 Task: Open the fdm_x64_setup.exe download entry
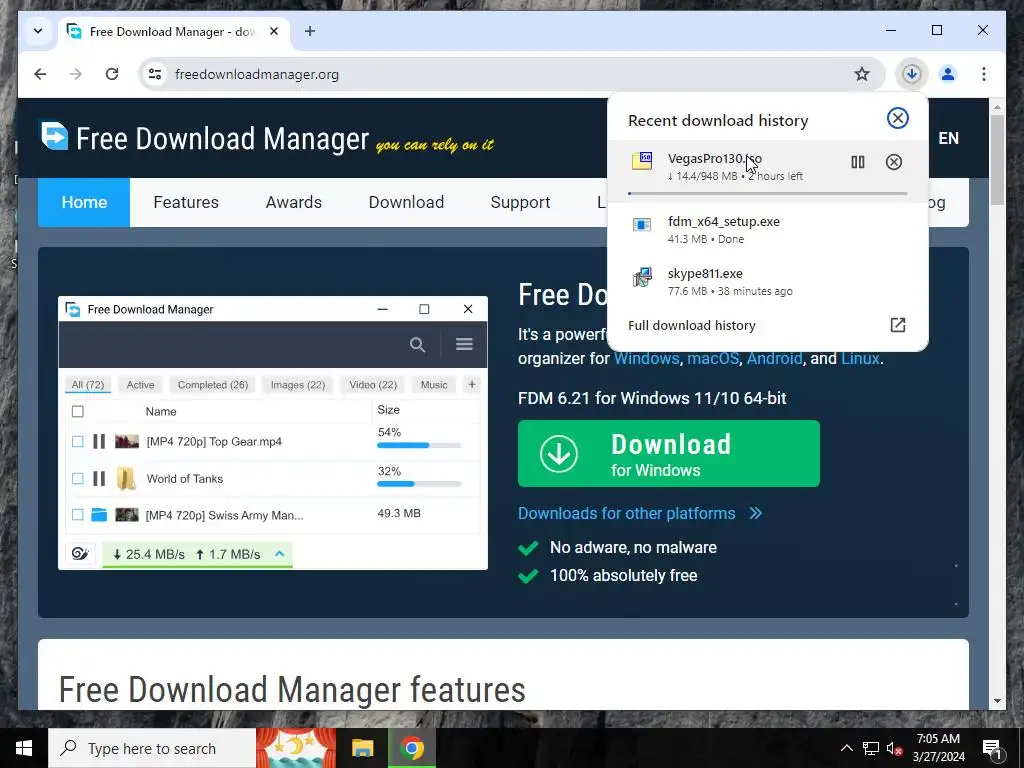[x=767, y=229]
